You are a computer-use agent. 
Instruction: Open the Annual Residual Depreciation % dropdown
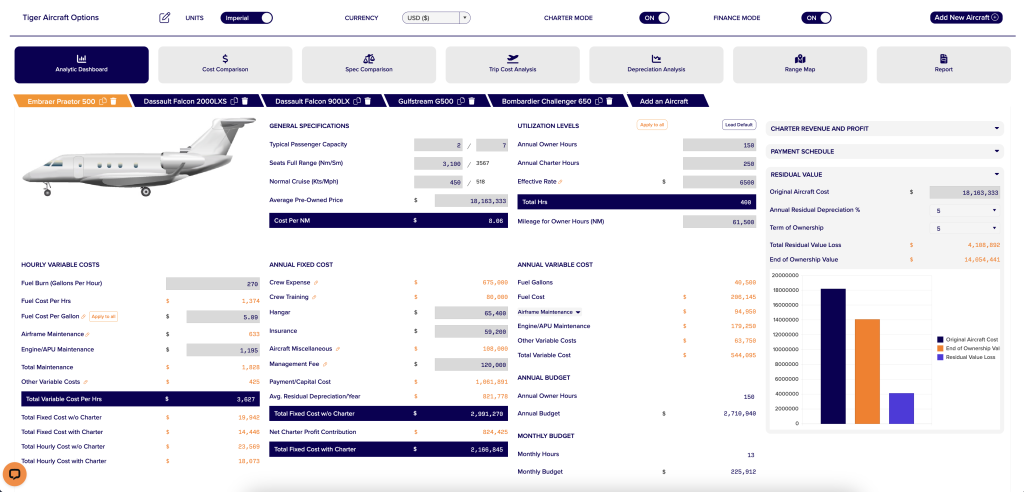tap(965, 210)
